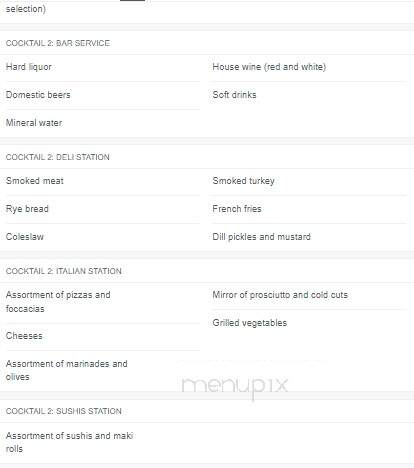Click the Cheeses entry

click(24, 336)
